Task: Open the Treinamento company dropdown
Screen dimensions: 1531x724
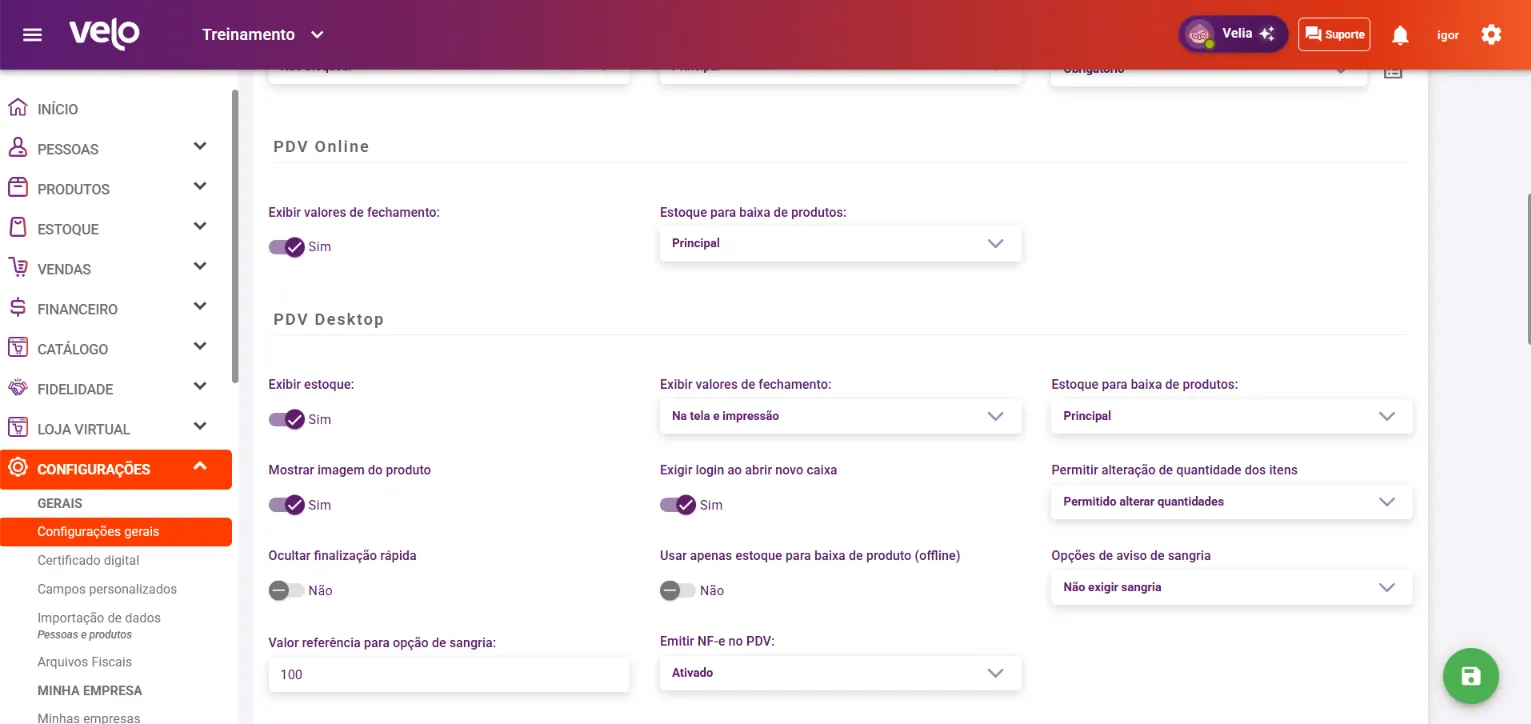Action: pos(263,35)
